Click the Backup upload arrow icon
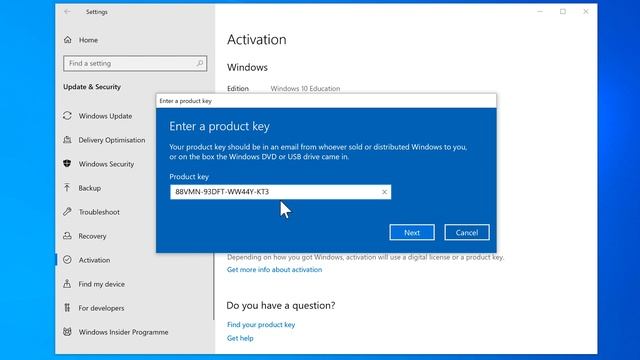 pos(67,188)
